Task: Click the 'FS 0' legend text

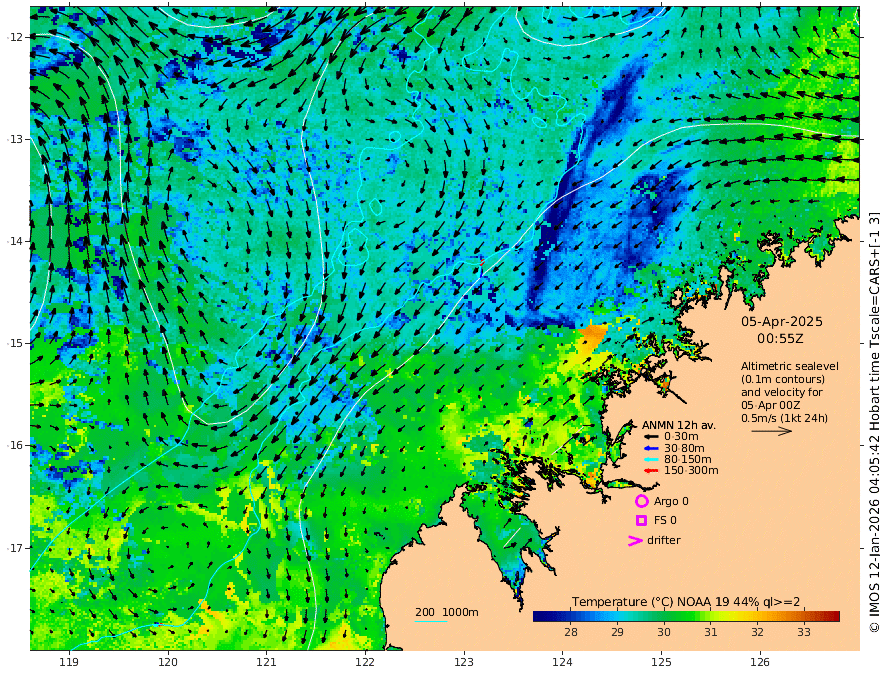Action: point(665,521)
